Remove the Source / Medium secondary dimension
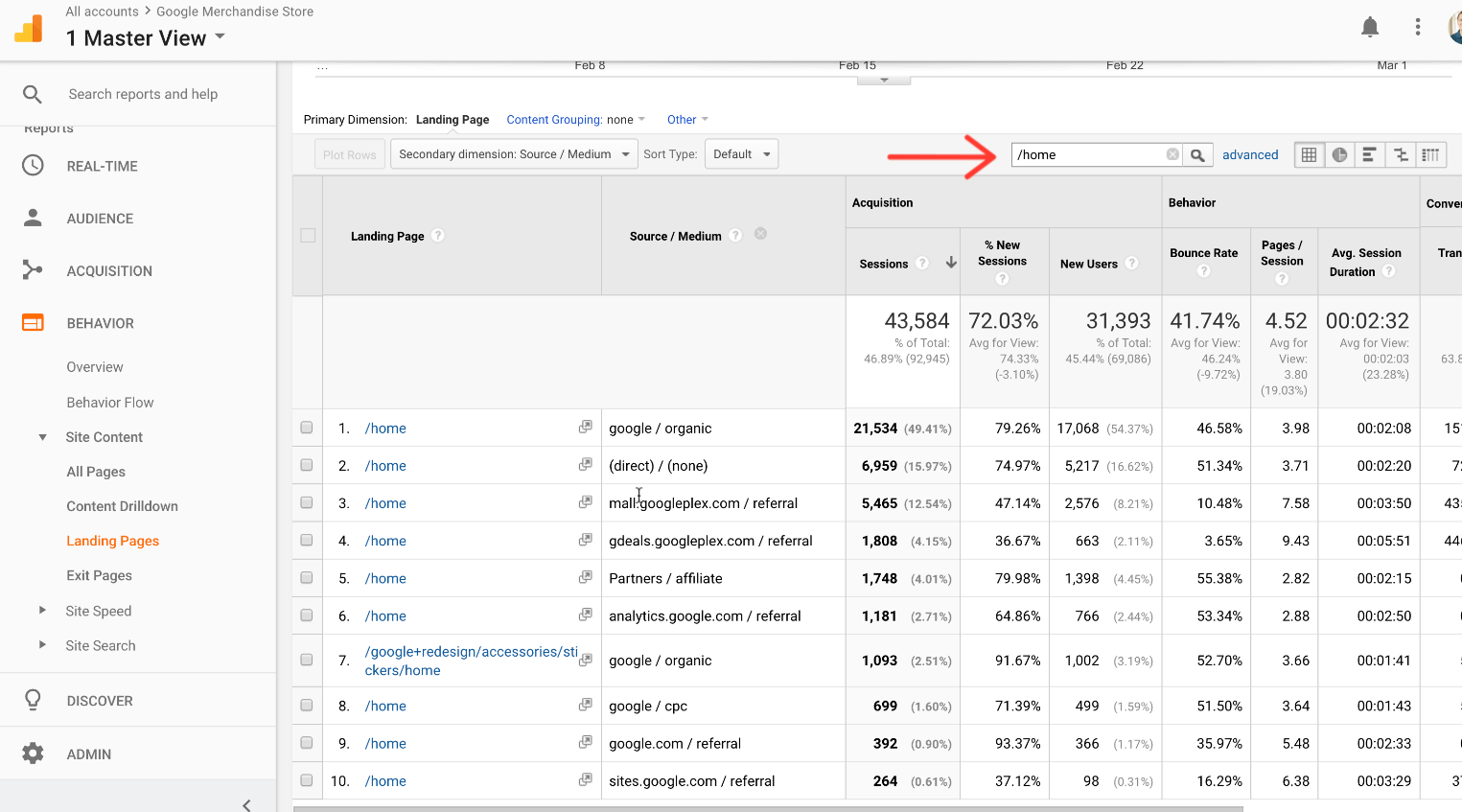This screenshot has width=1462, height=812. click(x=760, y=234)
